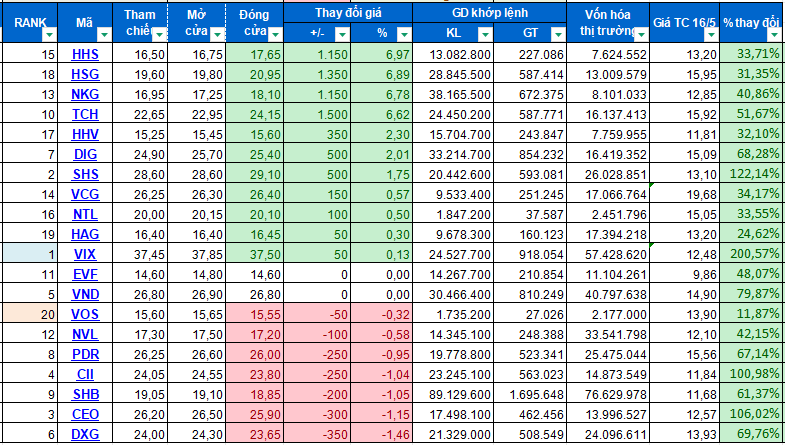Select VIX rank cell 1

click(31, 254)
